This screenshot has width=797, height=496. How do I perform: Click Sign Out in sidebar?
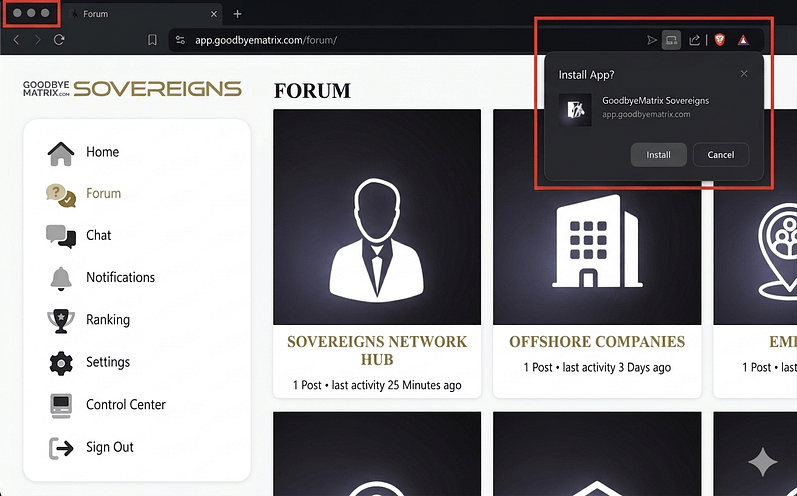tap(109, 447)
